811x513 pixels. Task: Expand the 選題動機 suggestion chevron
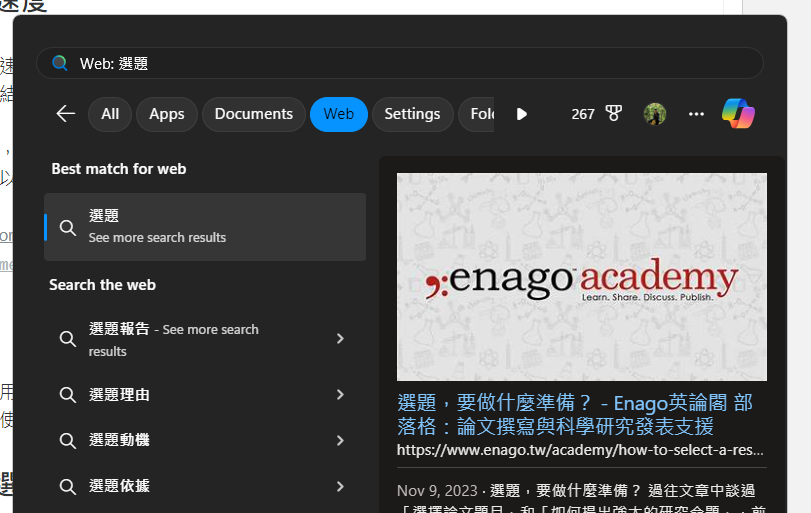pos(340,441)
